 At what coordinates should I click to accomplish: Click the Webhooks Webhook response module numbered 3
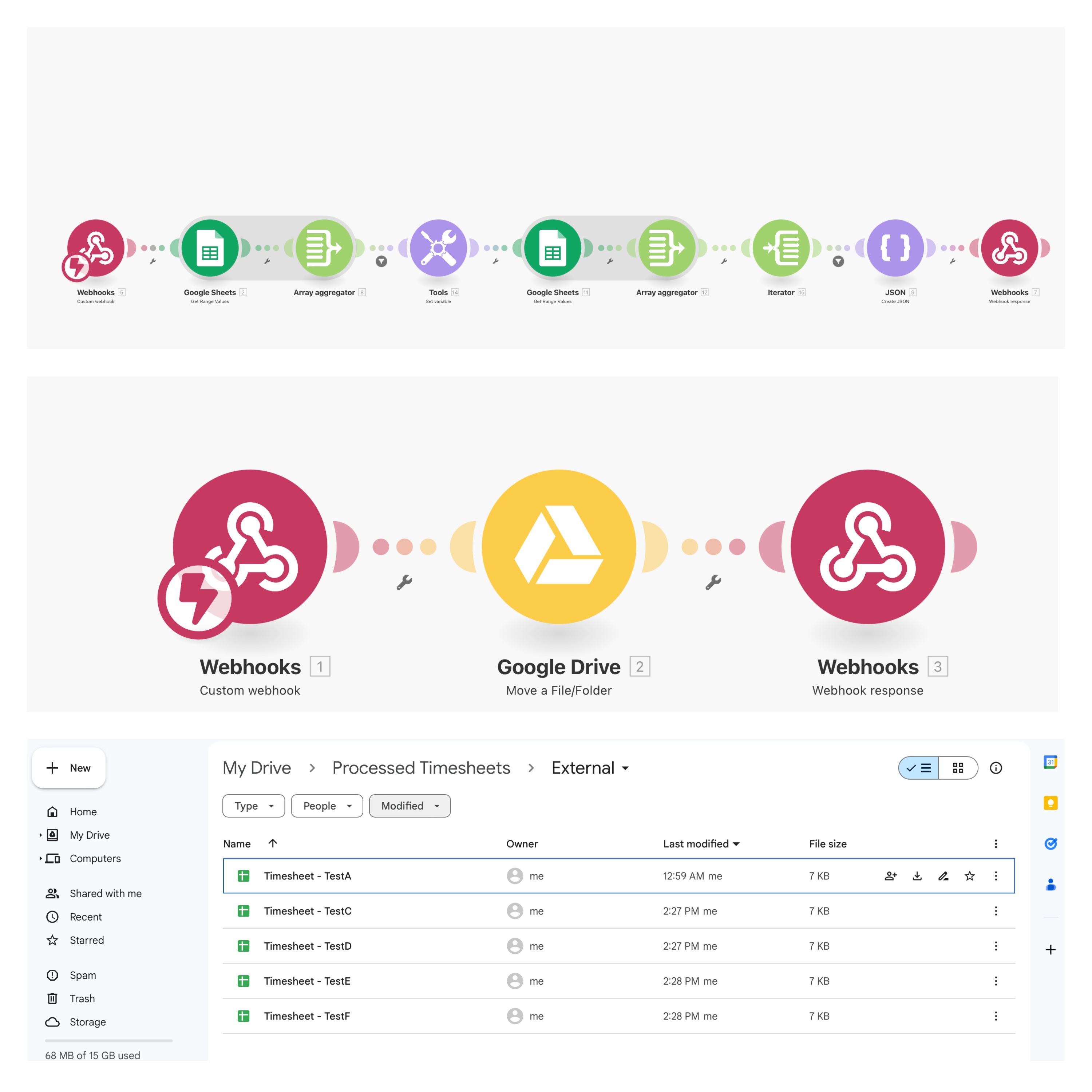pos(867,547)
